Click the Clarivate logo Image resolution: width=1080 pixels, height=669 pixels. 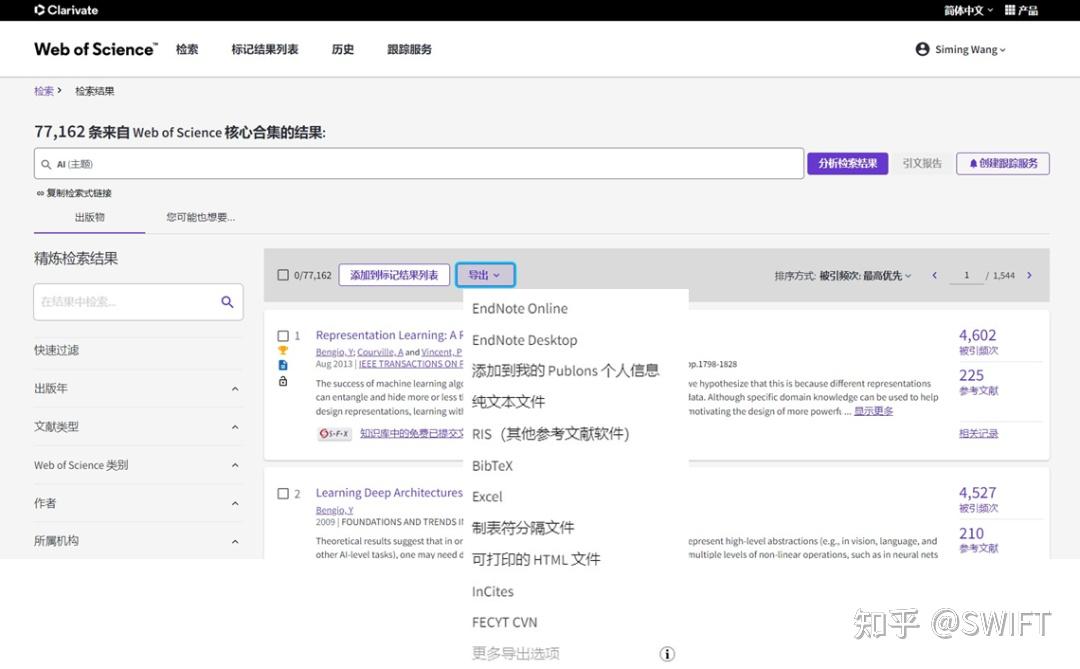tap(65, 10)
